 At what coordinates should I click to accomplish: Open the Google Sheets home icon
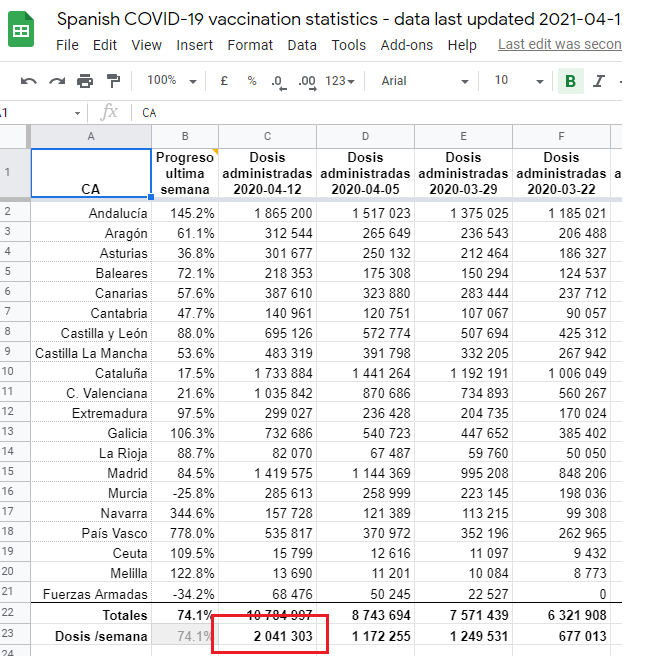(x=21, y=30)
